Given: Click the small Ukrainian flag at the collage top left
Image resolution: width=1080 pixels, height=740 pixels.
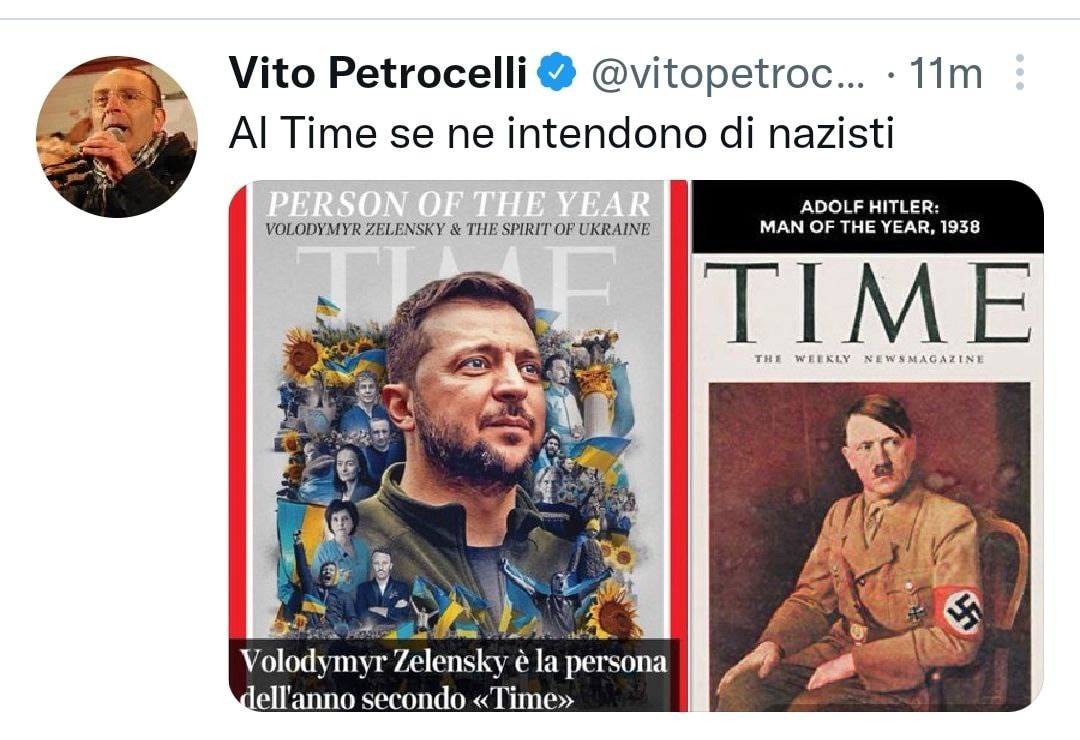Looking at the screenshot, I should point(328,306).
